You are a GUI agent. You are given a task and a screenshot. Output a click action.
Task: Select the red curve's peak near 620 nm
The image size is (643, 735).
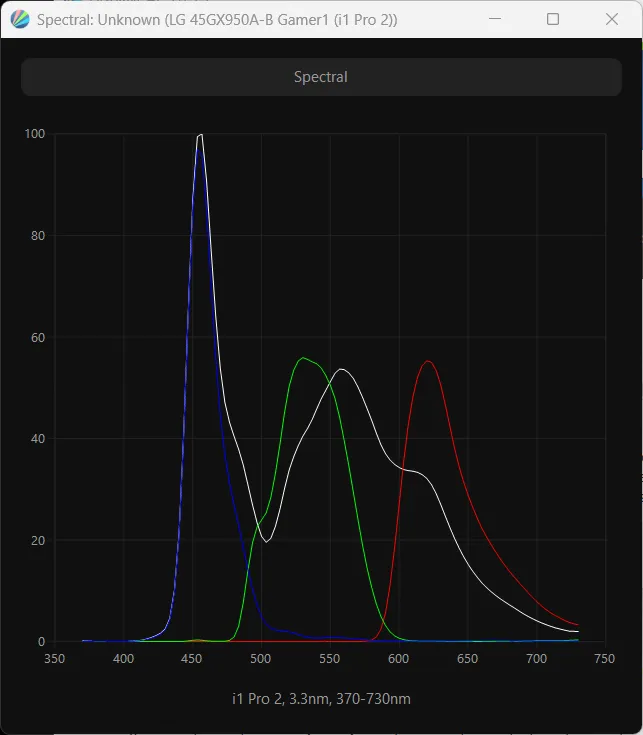pos(428,362)
